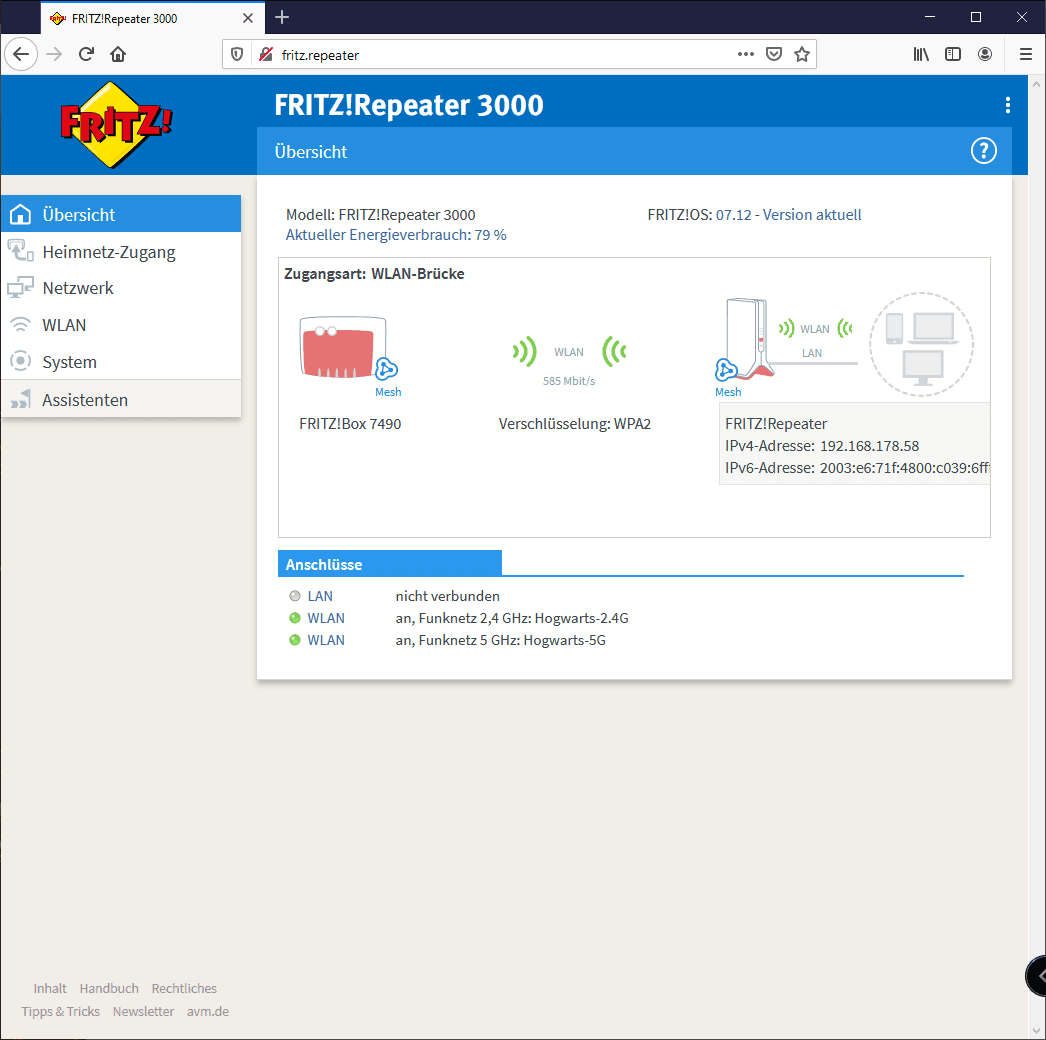This screenshot has width=1046, height=1040.
Task: Click the IPv6-Adresse text
Action: pos(857,468)
